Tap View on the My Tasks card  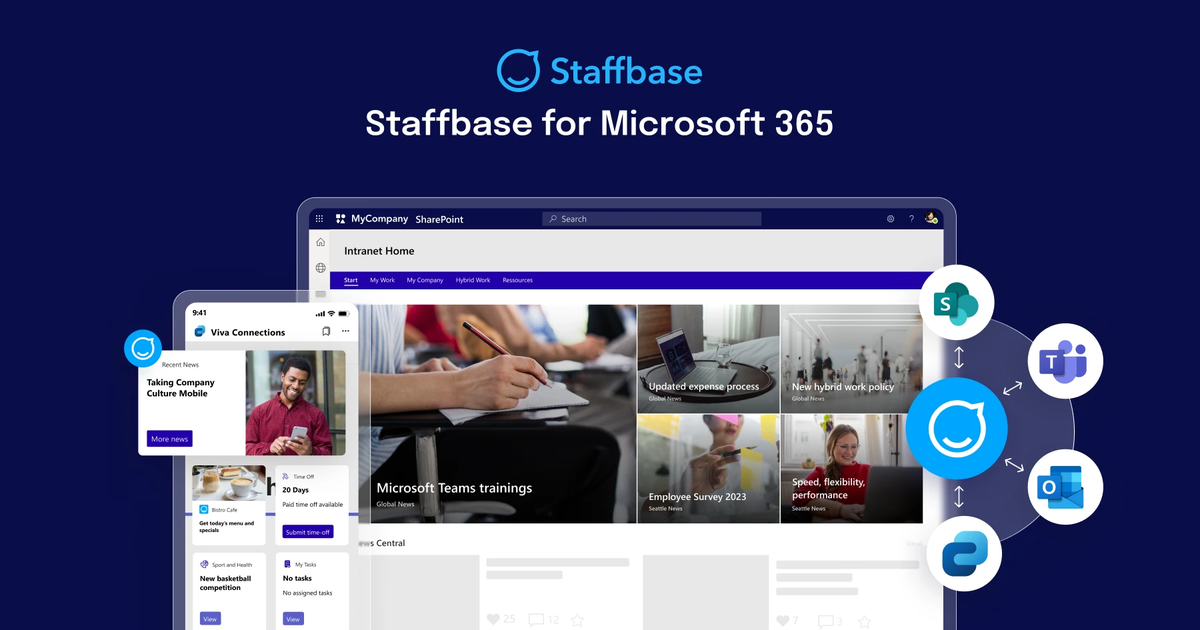point(293,619)
